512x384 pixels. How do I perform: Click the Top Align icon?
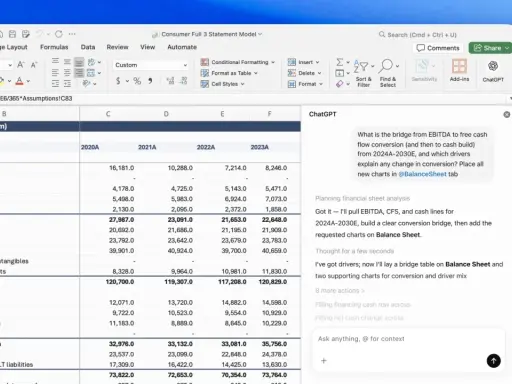tap(55, 62)
